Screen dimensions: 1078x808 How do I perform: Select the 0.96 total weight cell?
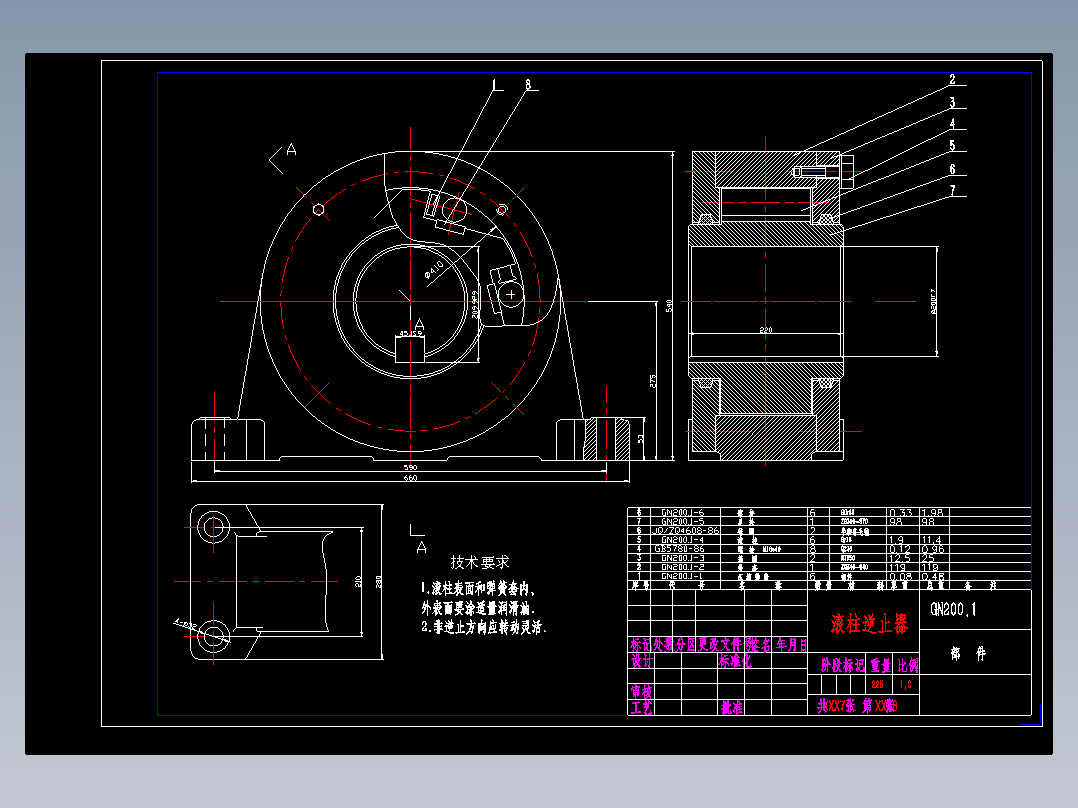(933, 549)
